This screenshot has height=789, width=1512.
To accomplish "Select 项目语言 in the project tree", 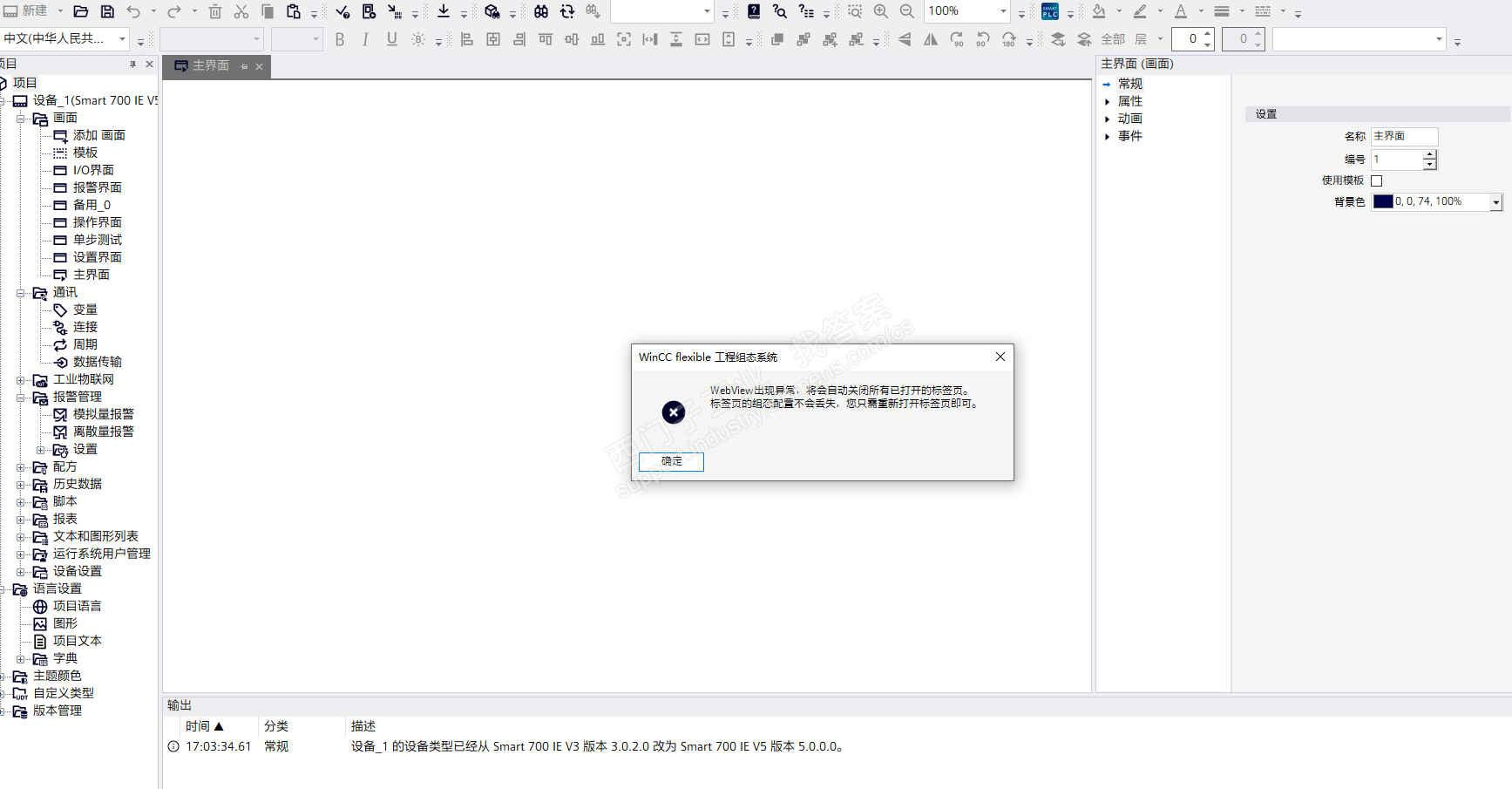I will [x=78, y=606].
